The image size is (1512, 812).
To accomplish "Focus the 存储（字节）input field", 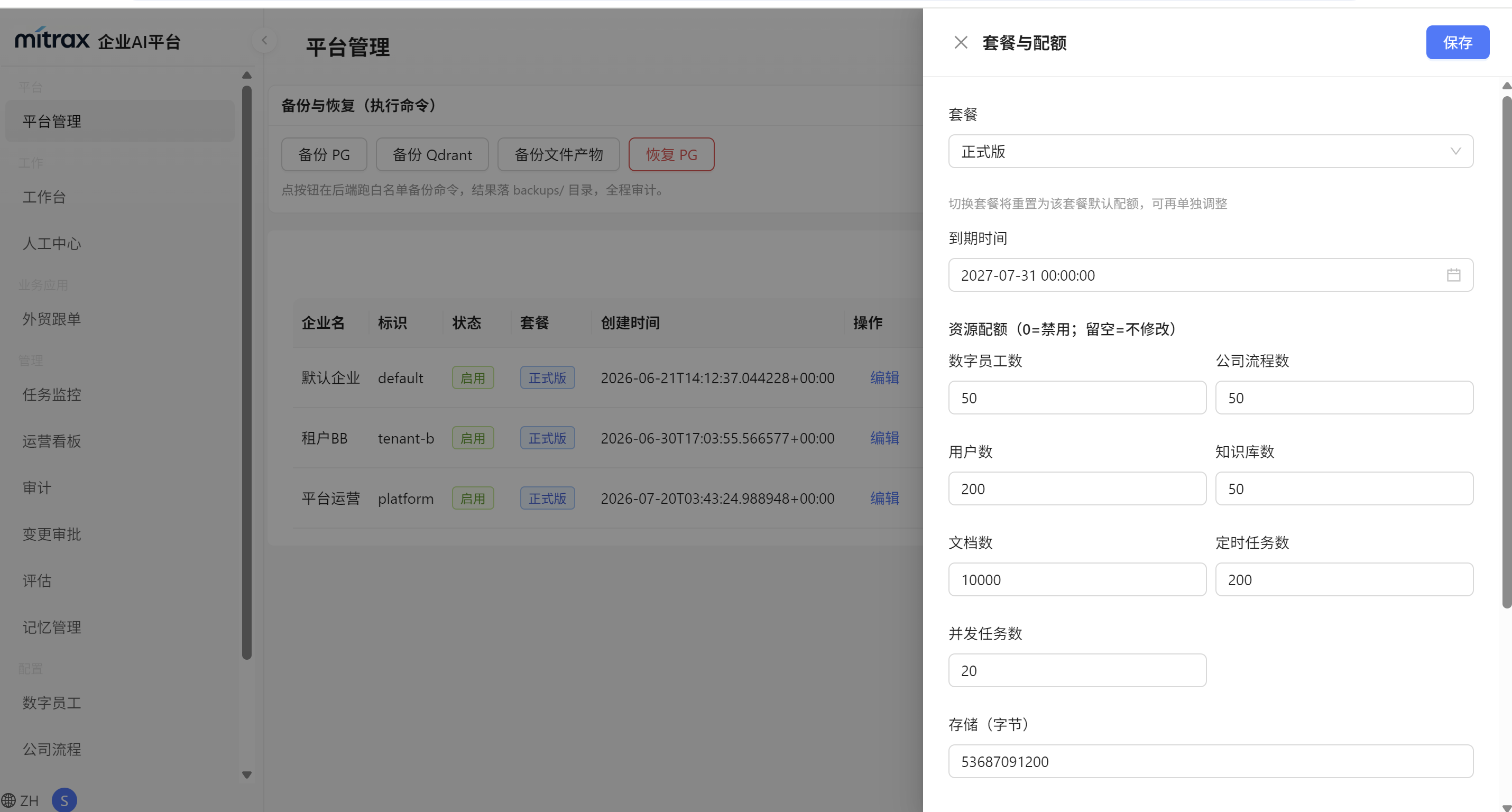I will pyautogui.click(x=1210, y=761).
